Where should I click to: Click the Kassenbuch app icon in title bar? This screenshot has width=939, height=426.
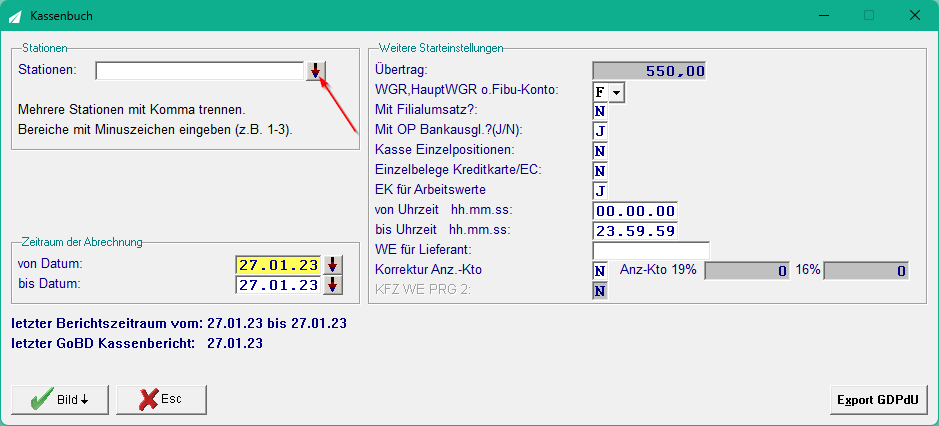16,16
